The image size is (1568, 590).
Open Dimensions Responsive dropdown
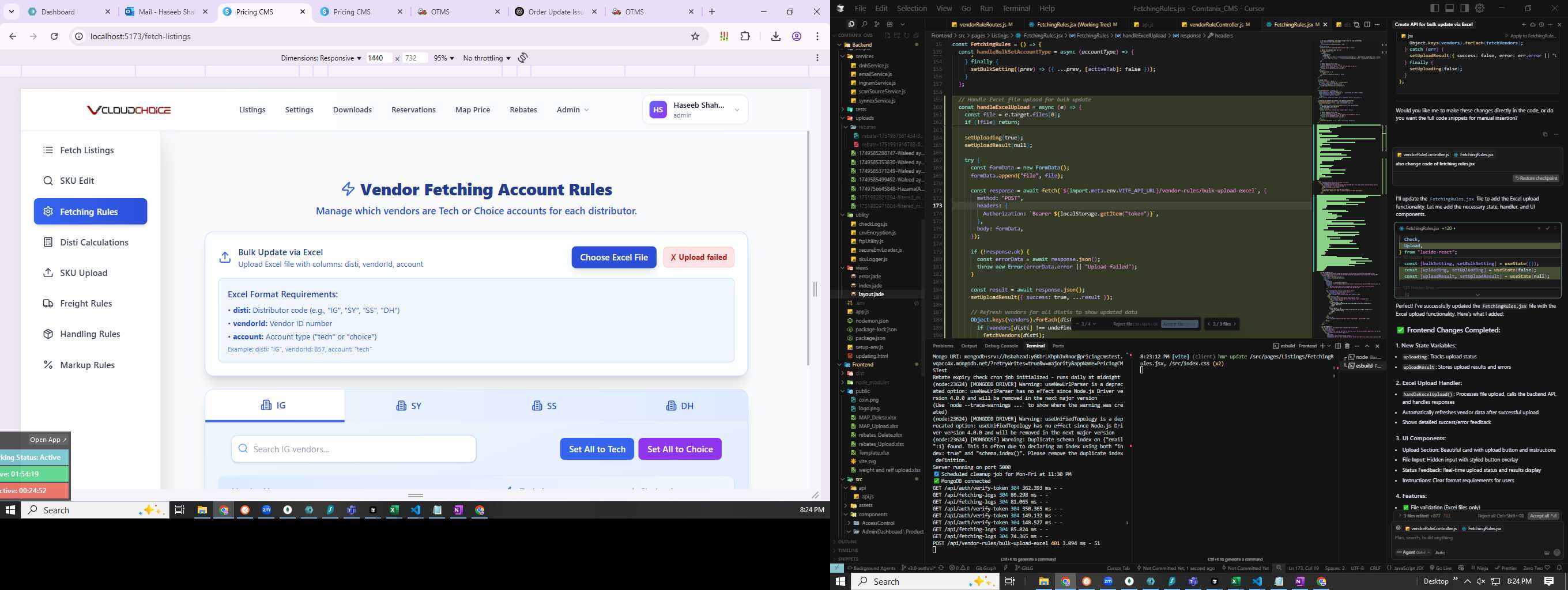(x=321, y=58)
